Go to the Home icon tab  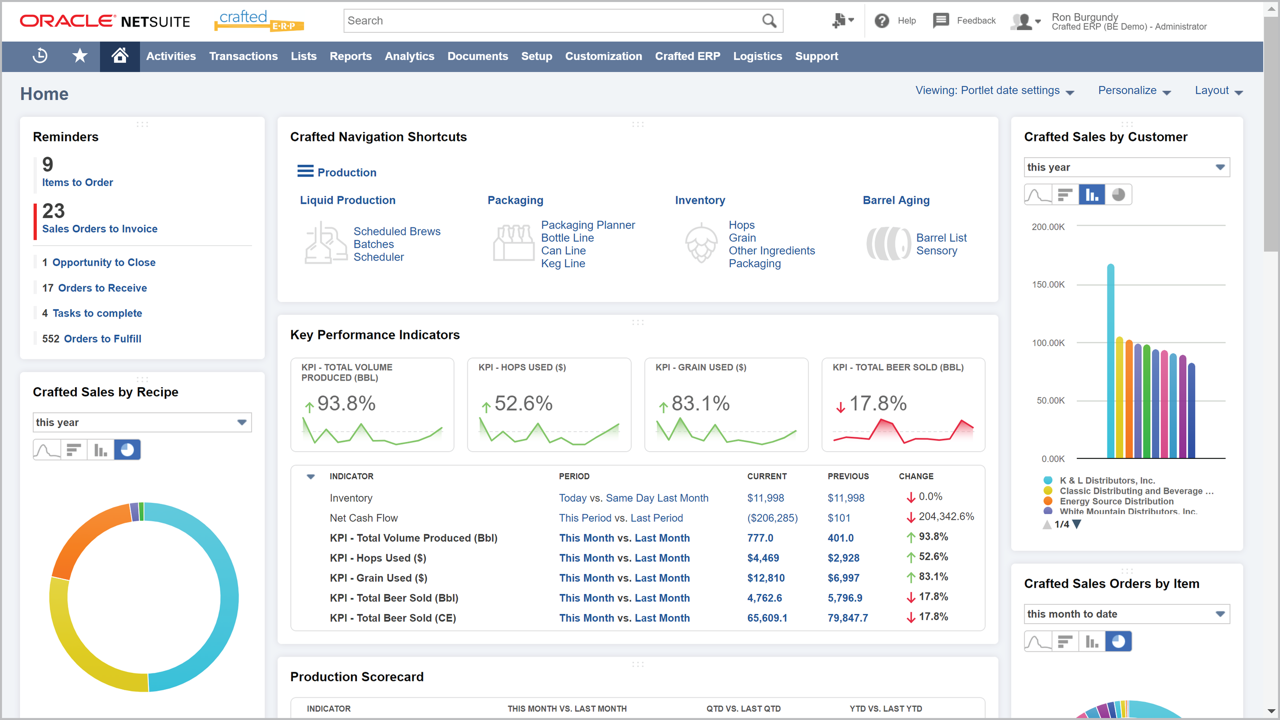point(119,56)
